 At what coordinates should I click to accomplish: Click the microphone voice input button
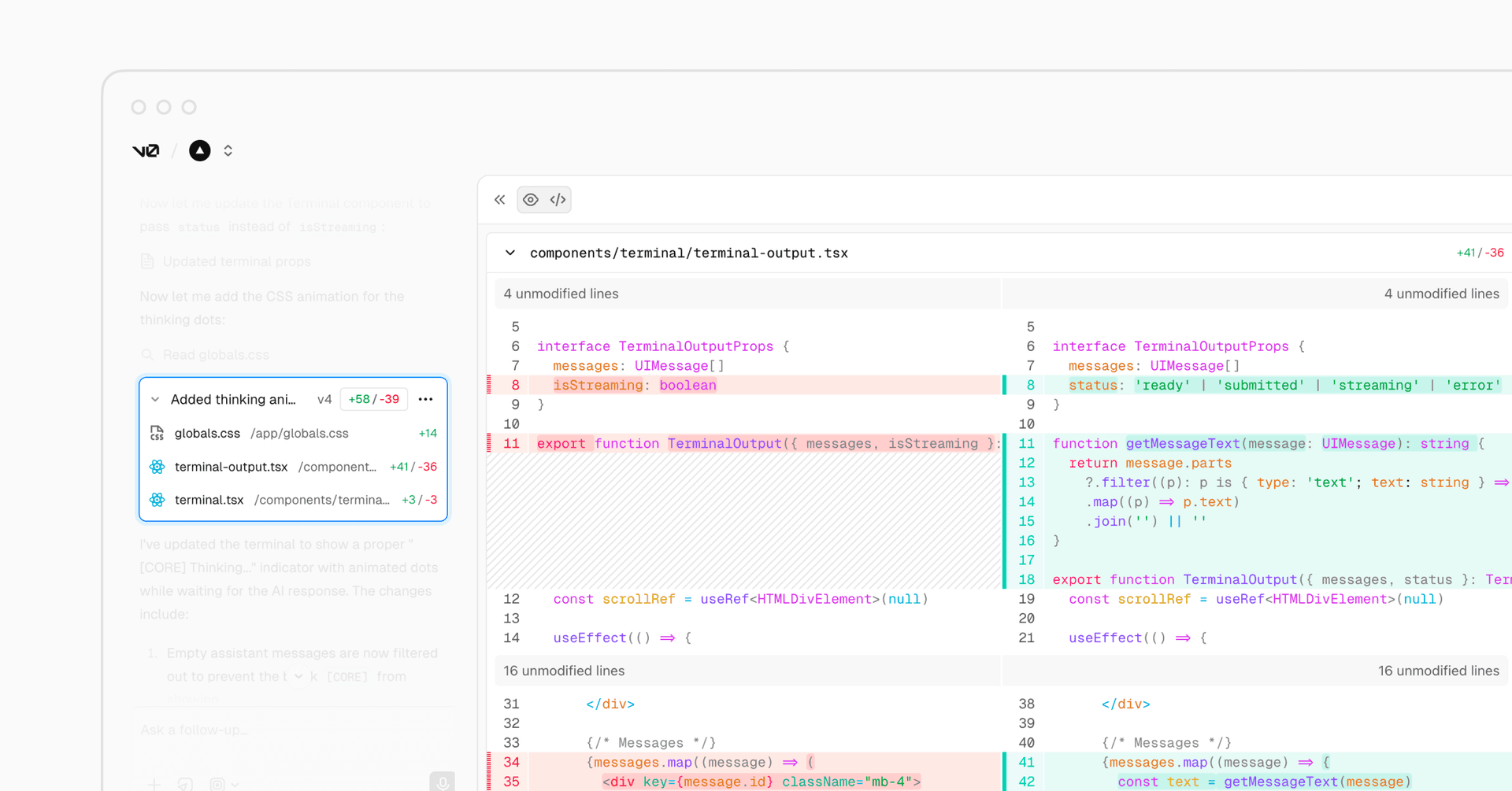(x=442, y=782)
